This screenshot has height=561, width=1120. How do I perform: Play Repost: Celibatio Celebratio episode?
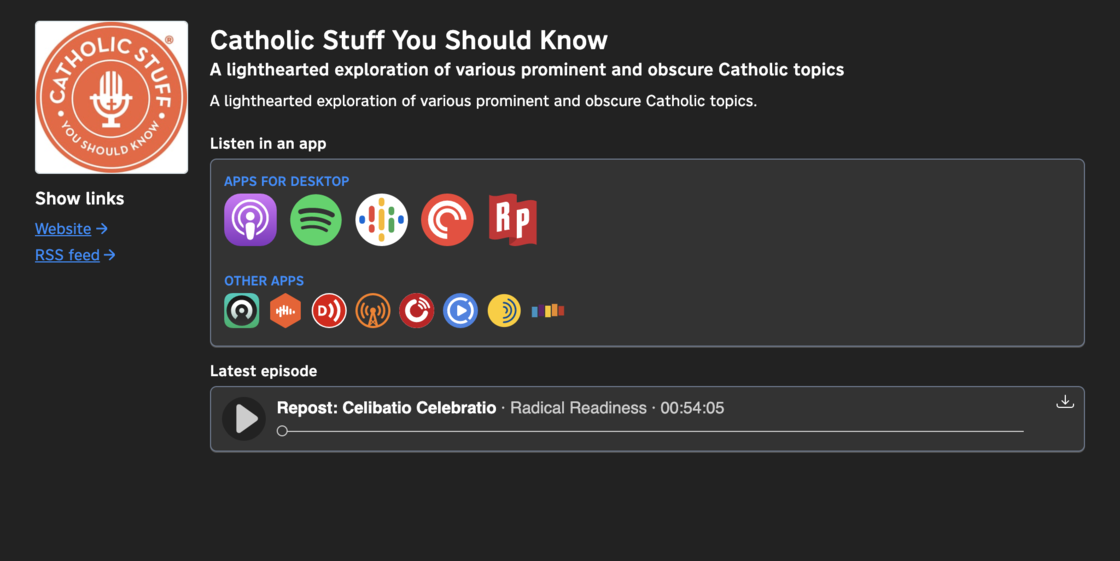pos(244,419)
